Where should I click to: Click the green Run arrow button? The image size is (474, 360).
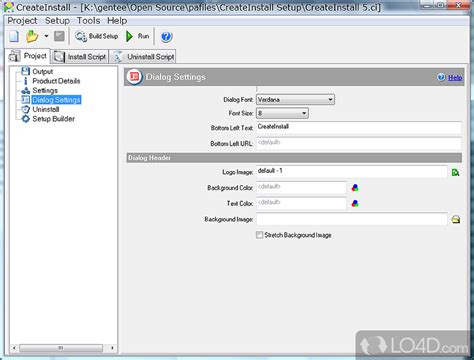tap(137, 36)
